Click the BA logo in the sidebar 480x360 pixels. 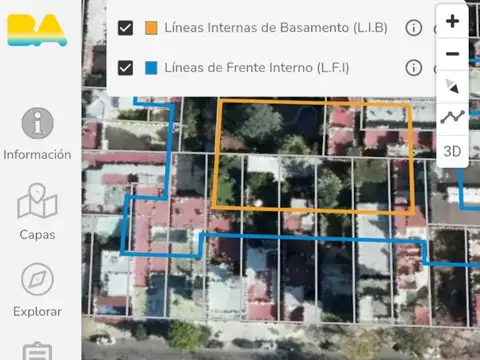(x=37, y=30)
